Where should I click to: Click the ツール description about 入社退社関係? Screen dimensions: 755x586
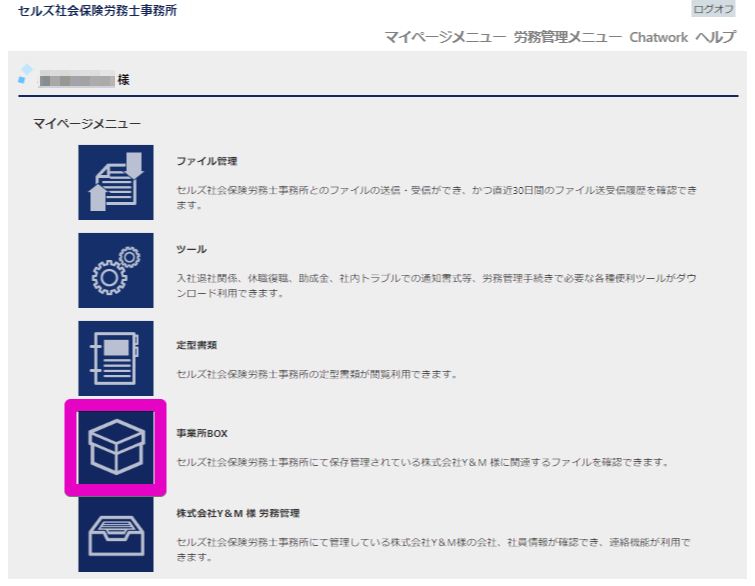[x=436, y=286]
